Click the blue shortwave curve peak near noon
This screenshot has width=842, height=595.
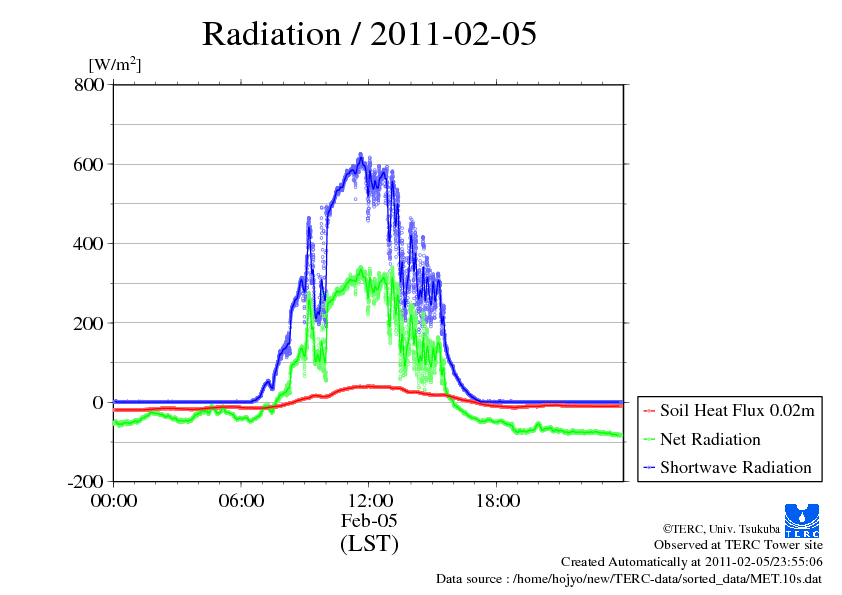[360, 155]
